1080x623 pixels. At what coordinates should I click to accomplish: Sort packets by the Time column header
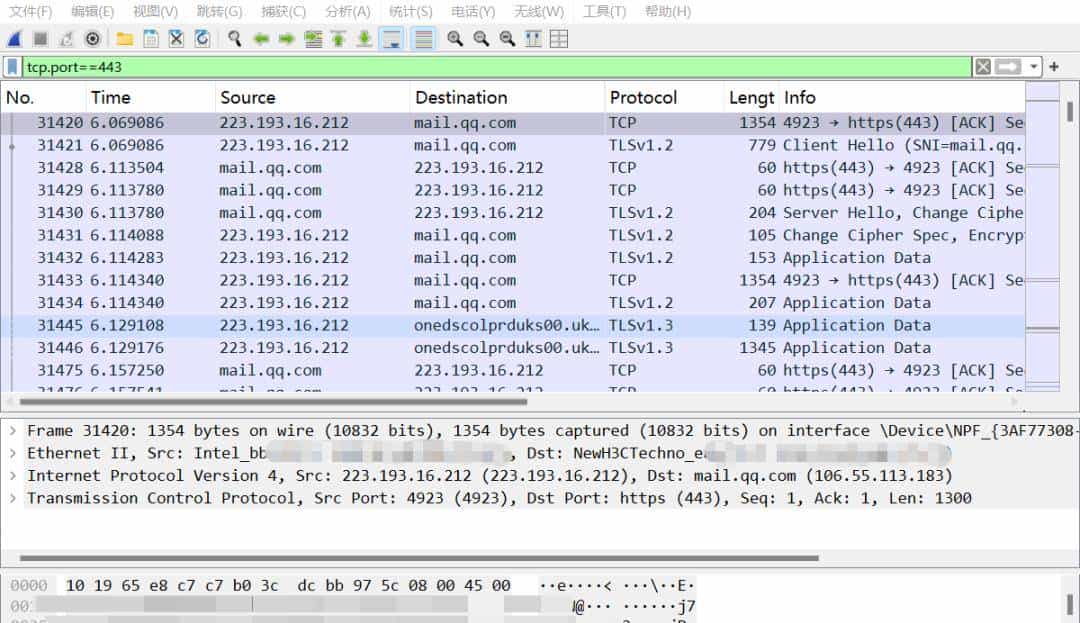pos(151,98)
